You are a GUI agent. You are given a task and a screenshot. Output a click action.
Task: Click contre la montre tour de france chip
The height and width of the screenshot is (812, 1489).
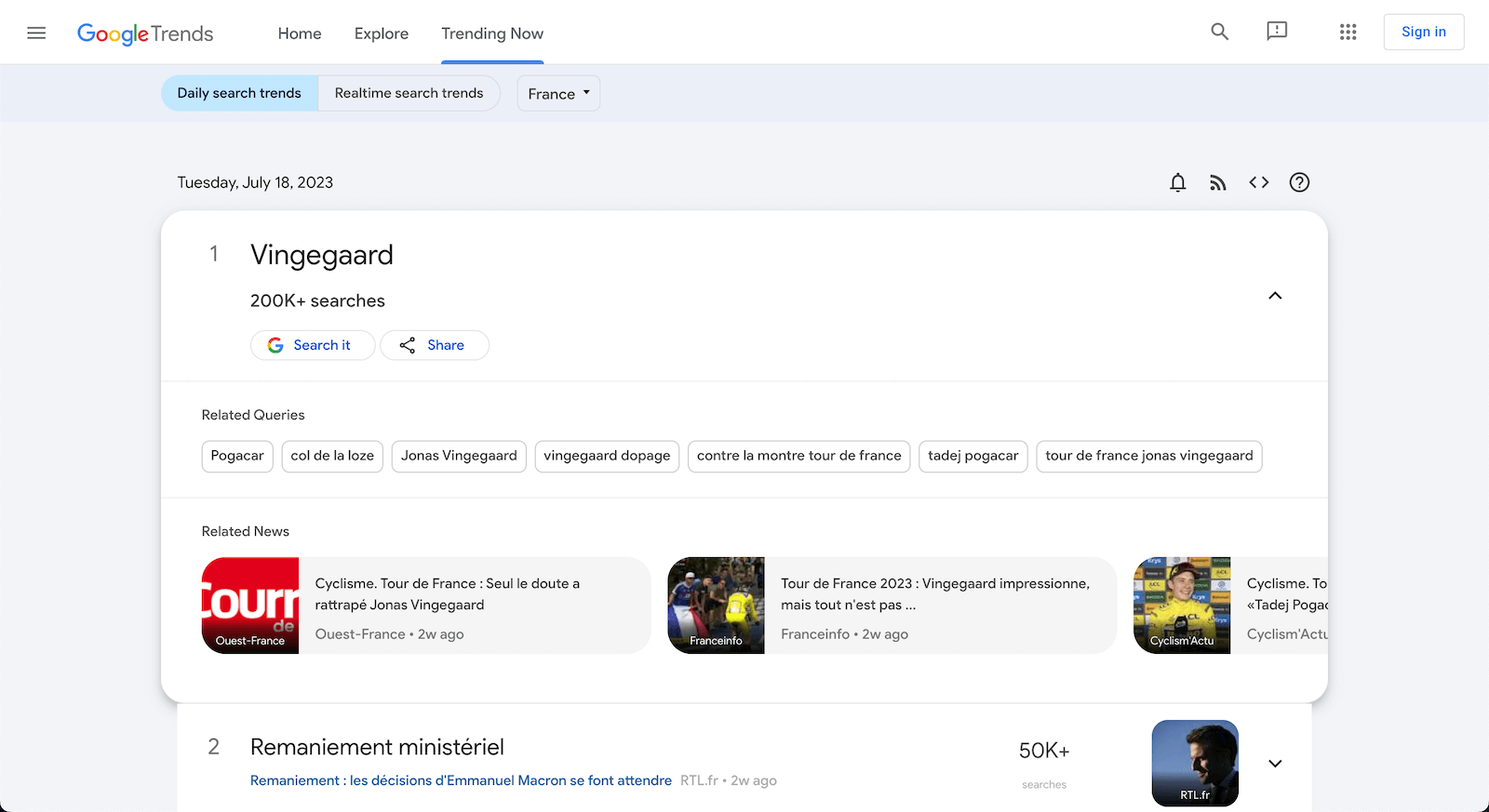799,456
